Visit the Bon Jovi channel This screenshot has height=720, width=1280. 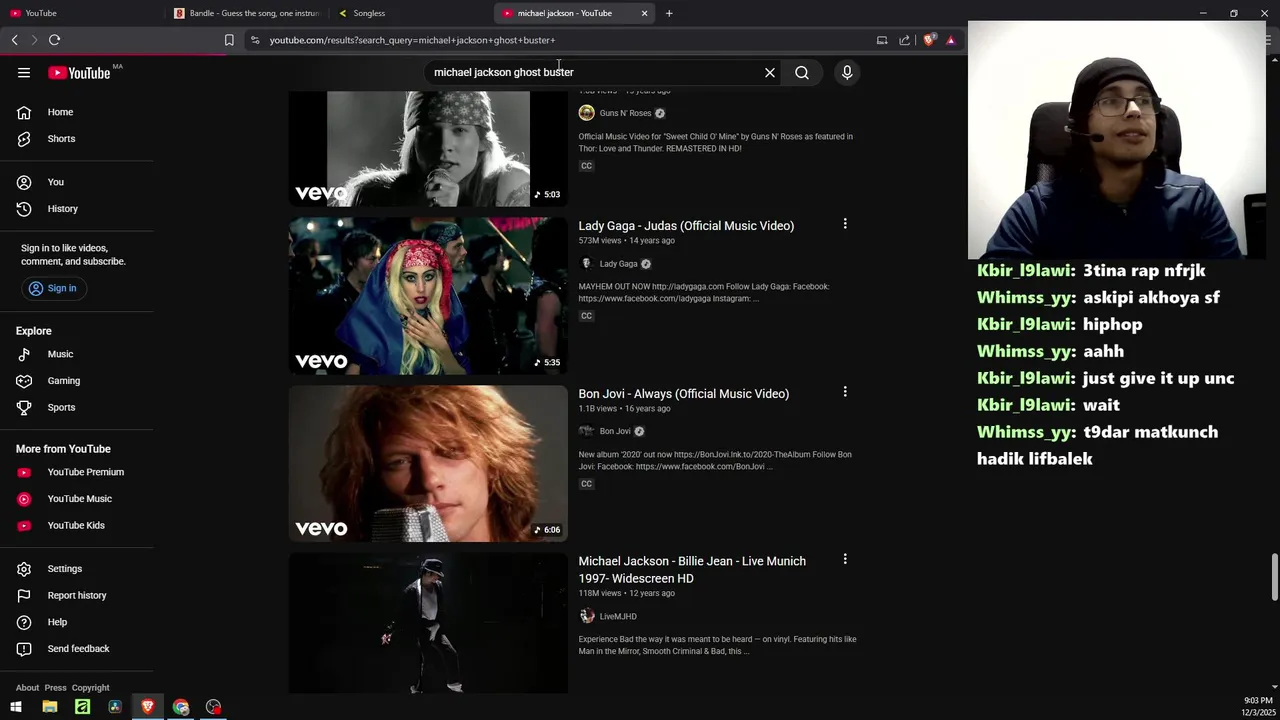coord(615,432)
